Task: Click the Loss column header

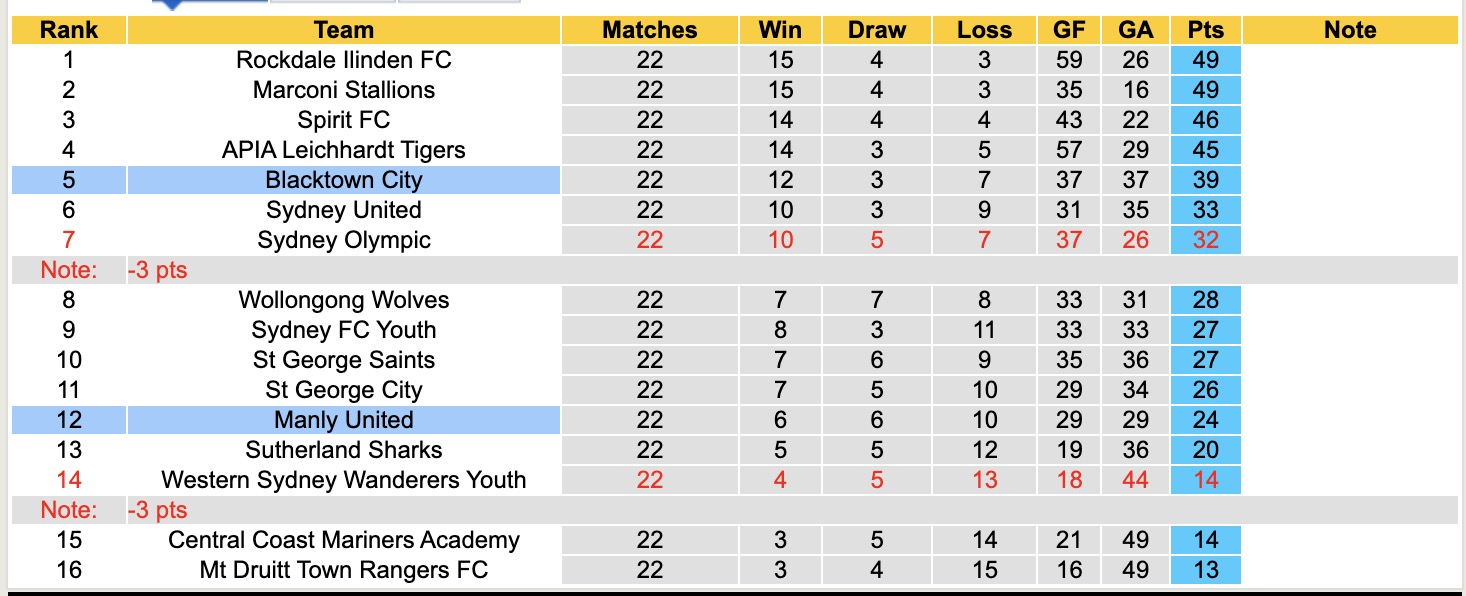Action: tap(984, 30)
